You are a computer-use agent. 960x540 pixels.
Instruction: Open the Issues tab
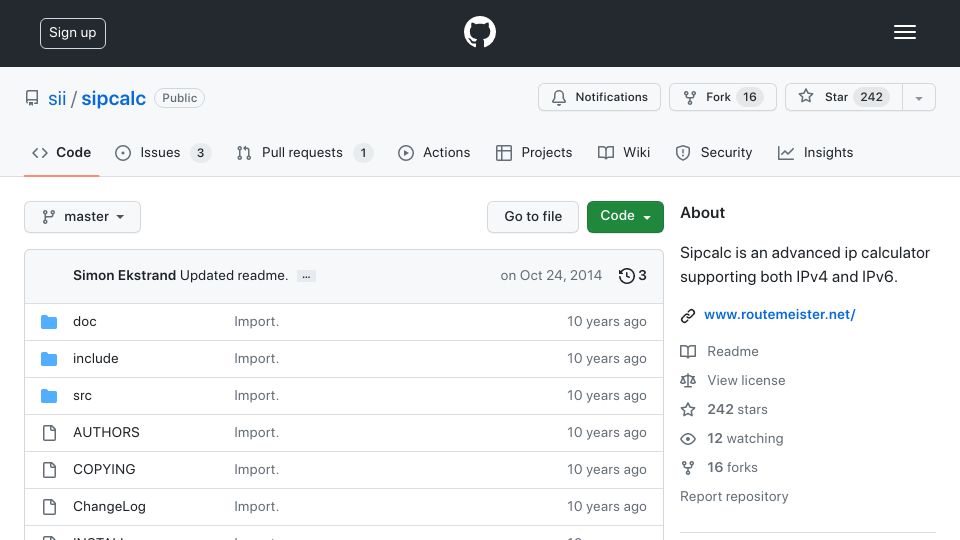click(x=163, y=152)
